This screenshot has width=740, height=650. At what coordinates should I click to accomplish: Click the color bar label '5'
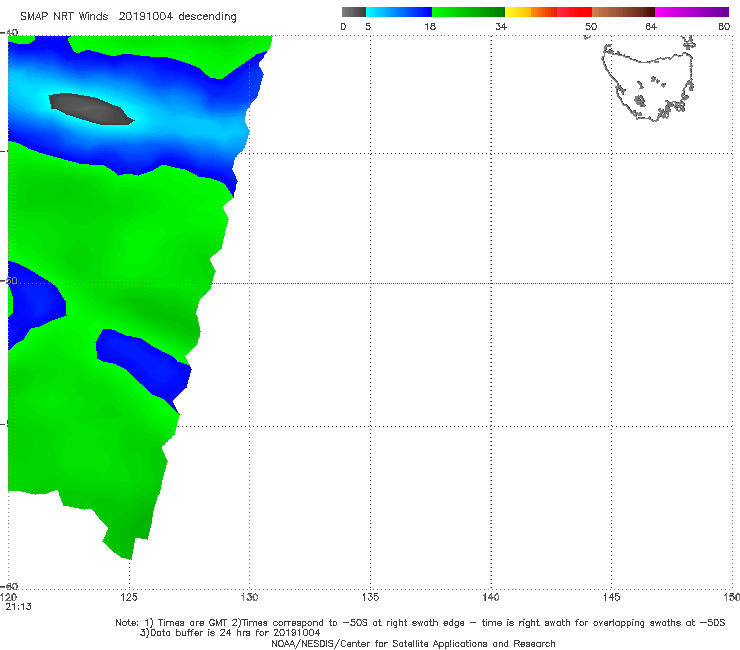point(368,27)
